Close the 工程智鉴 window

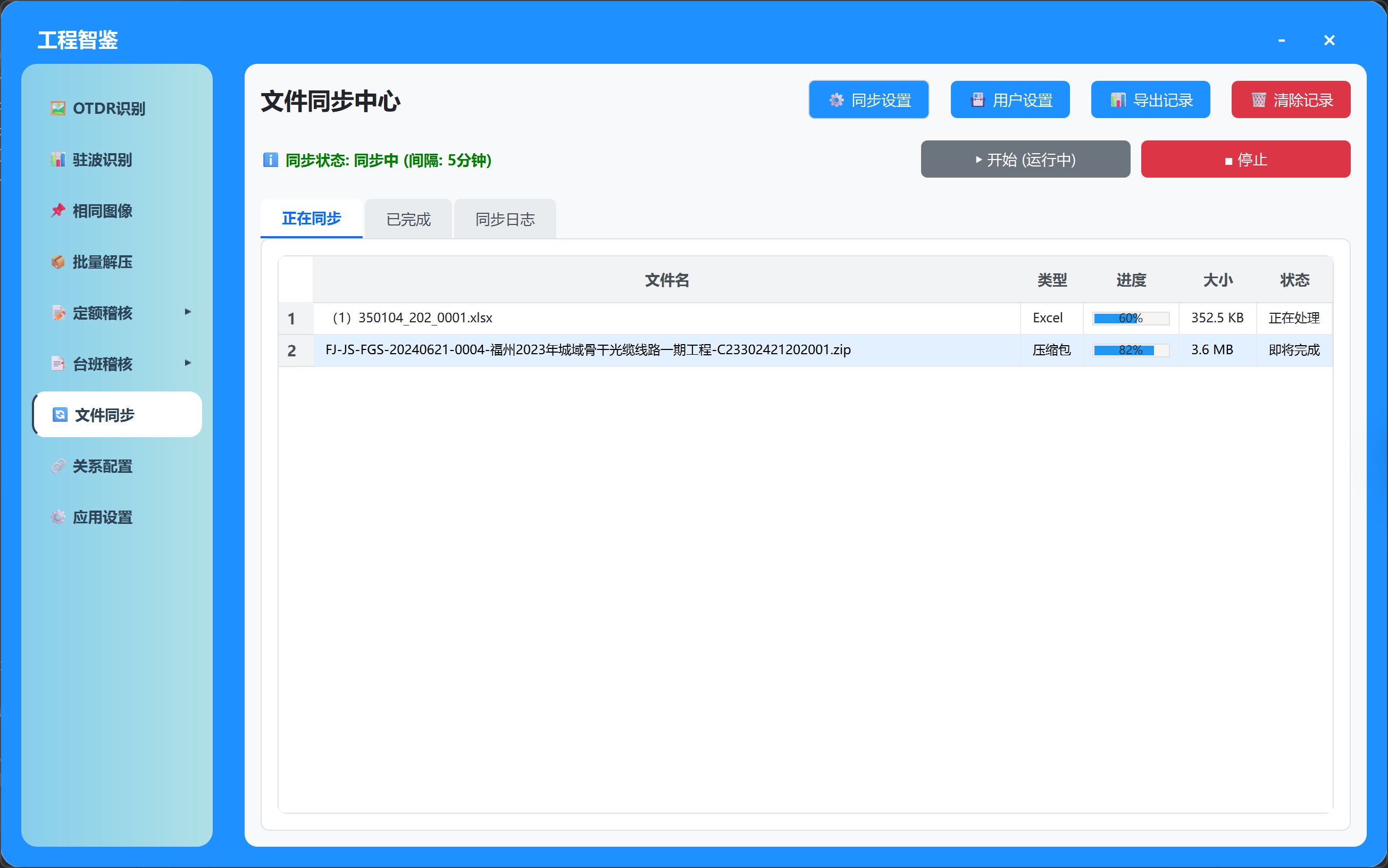(x=1329, y=40)
